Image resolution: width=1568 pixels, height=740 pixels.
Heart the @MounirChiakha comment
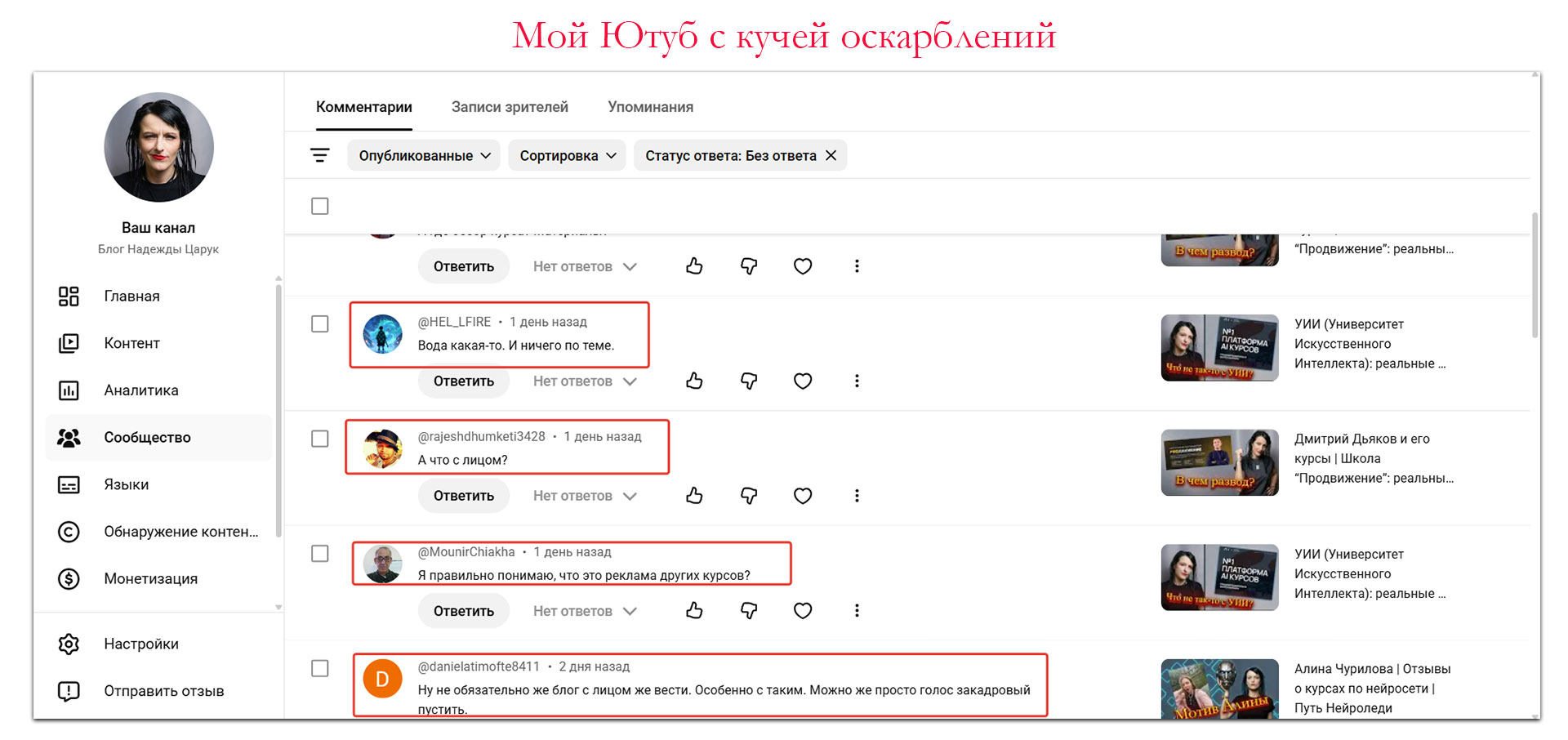(x=803, y=611)
